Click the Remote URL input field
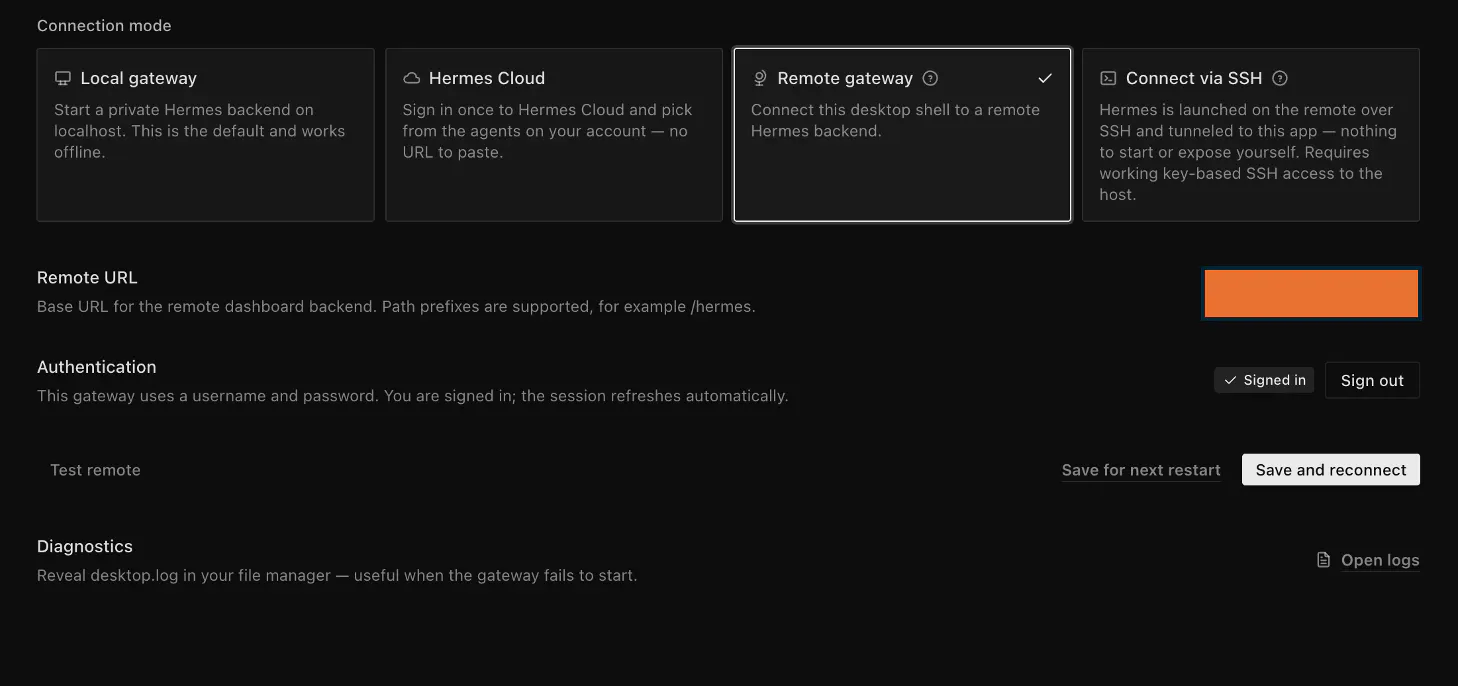Image resolution: width=1458 pixels, height=686 pixels. 1311,294
